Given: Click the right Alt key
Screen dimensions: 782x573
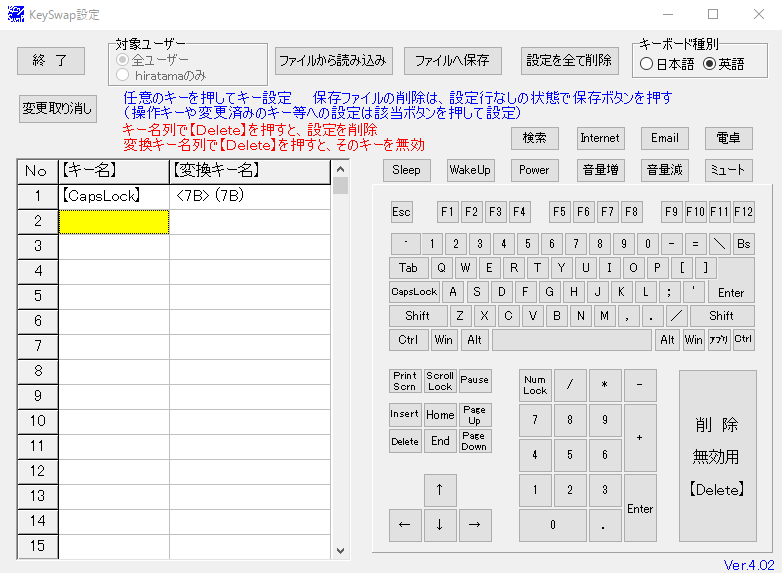Looking at the screenshot, I should 667,340.
